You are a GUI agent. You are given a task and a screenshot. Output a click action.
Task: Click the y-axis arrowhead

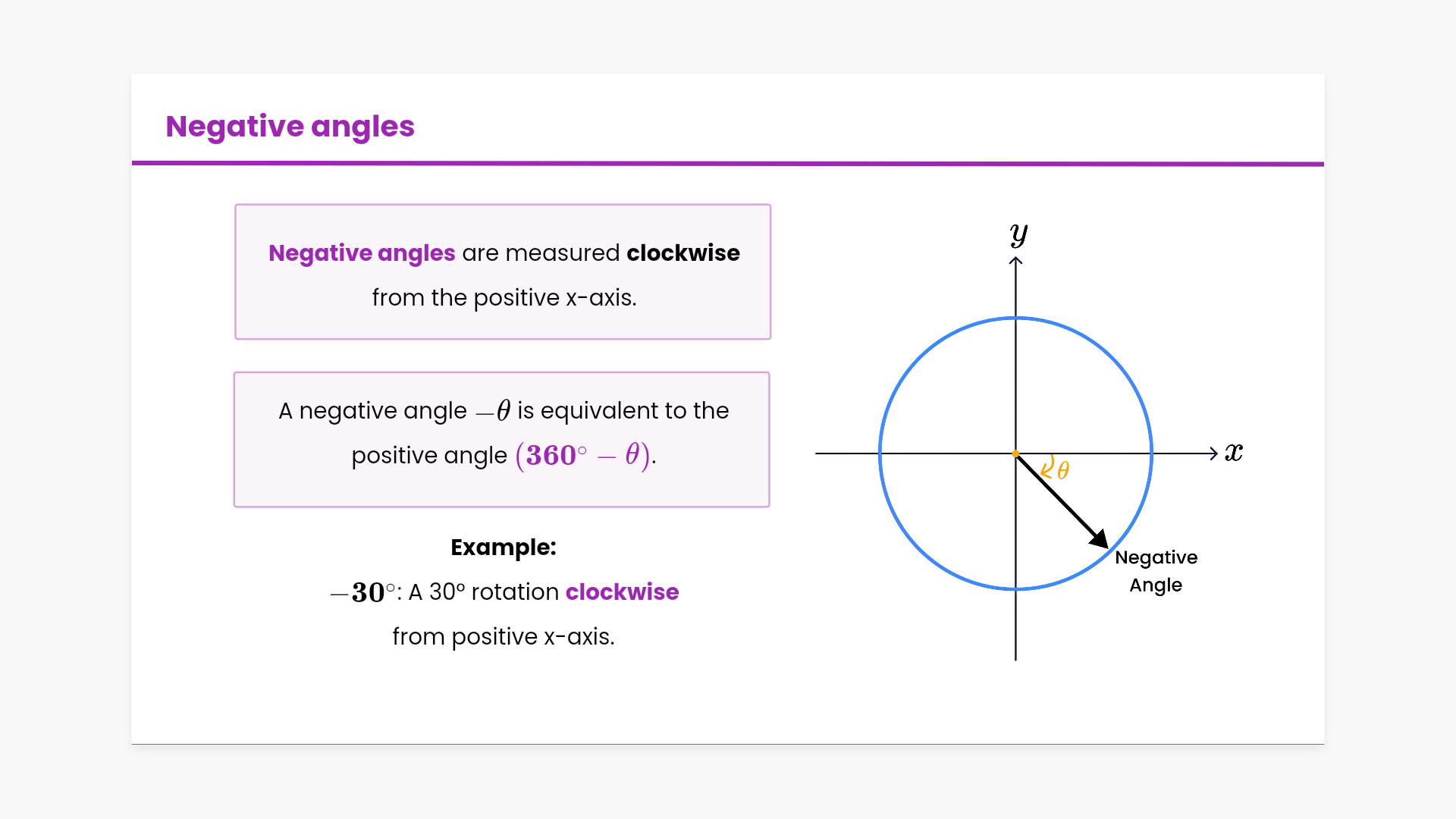tap(1015, 262)
